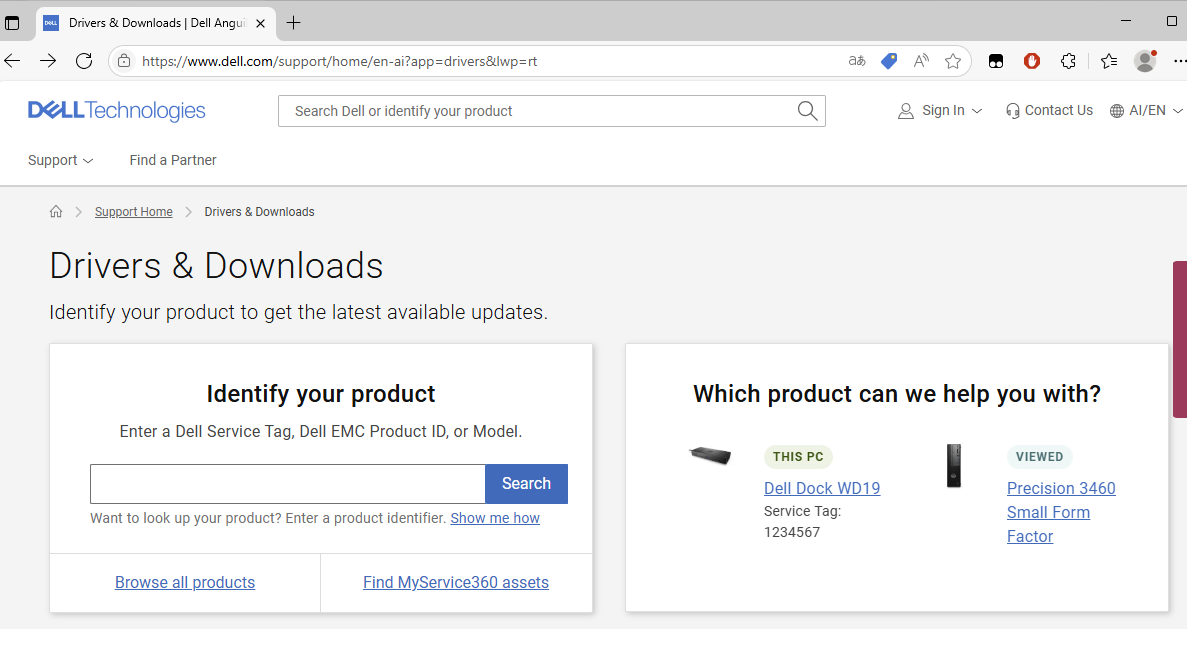The height and width of the screenshot is (666, 1187).
Task: Click the blue Search button
Action: (x=526, y=484)
